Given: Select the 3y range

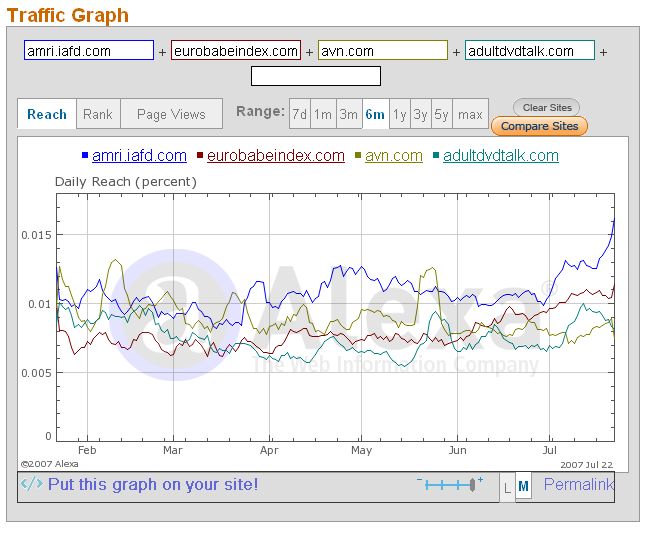Looking at the screenshot, I should point(420,114).
